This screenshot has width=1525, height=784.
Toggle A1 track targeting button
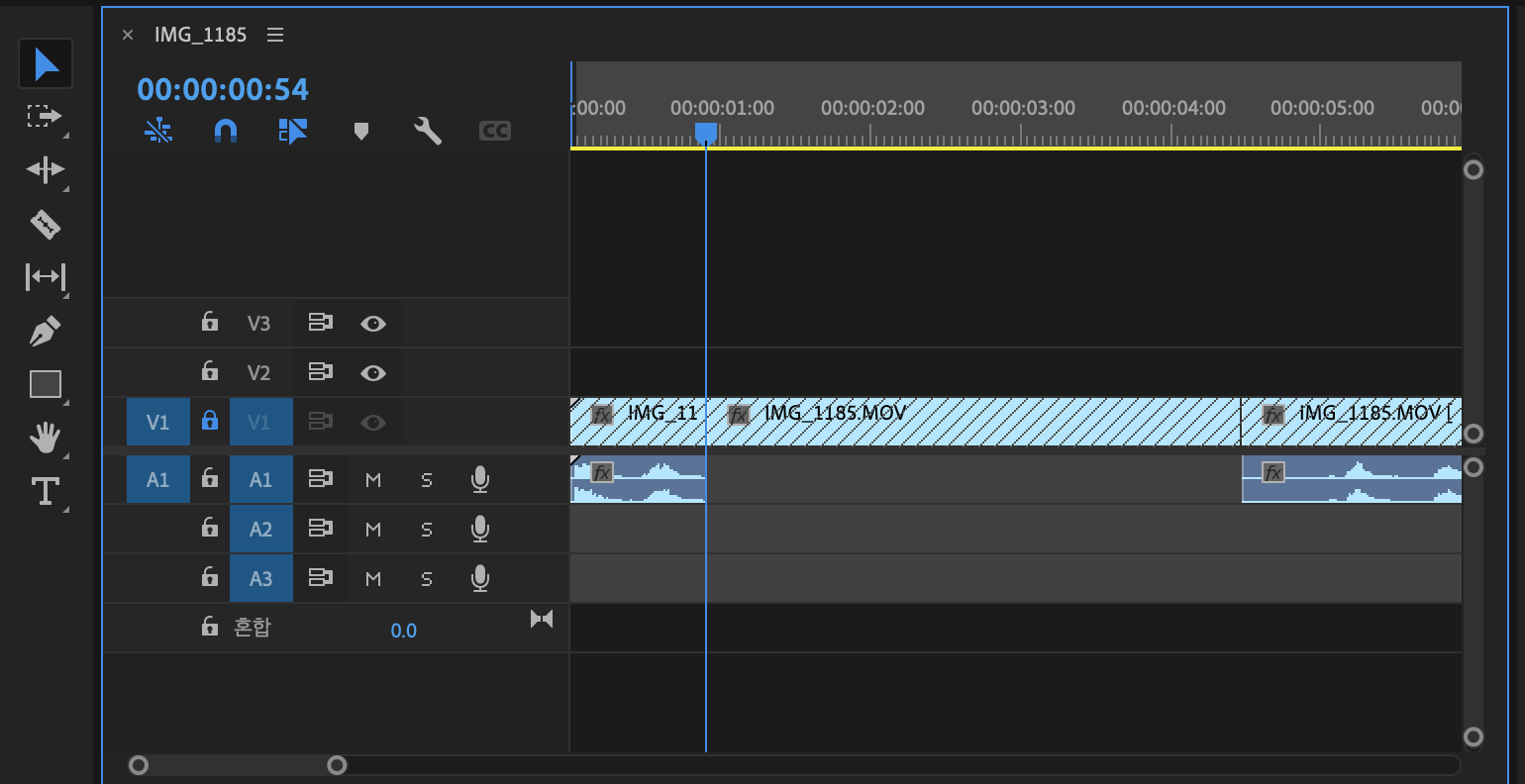tap(261, 480)
